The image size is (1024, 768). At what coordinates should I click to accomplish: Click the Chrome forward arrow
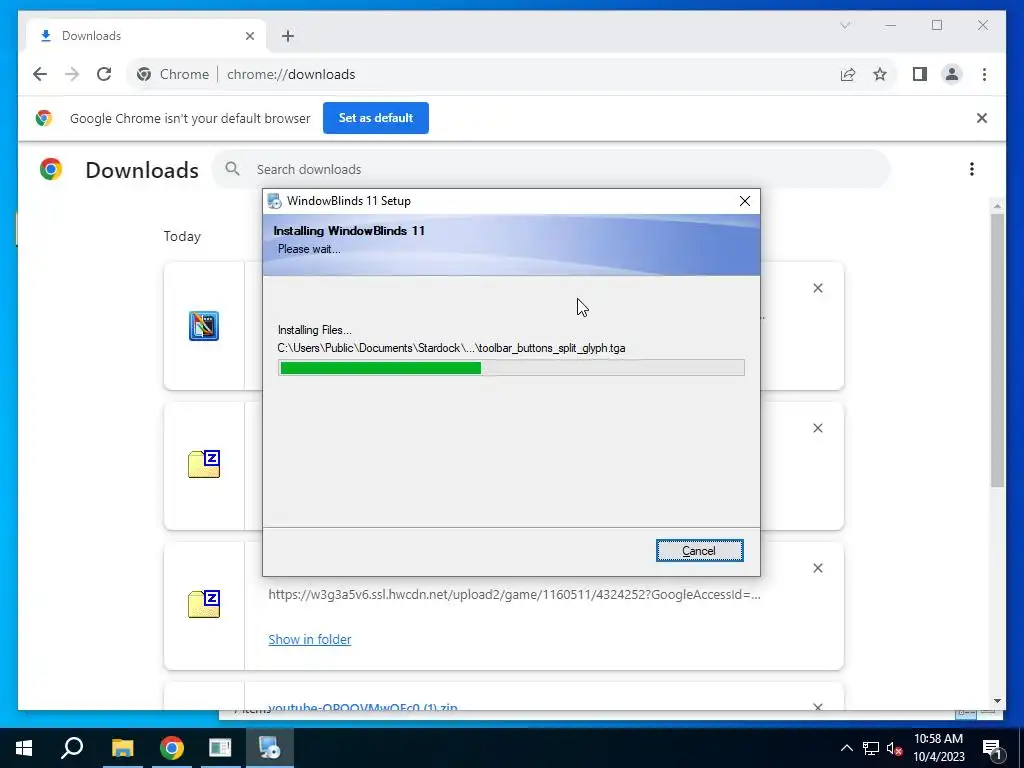tap(72, 74)
